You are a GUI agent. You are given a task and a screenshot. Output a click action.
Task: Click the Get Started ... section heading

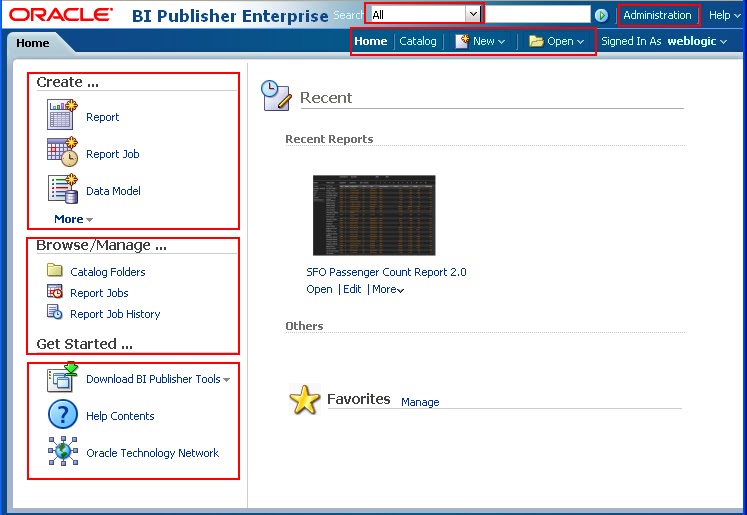coord(85,344)
